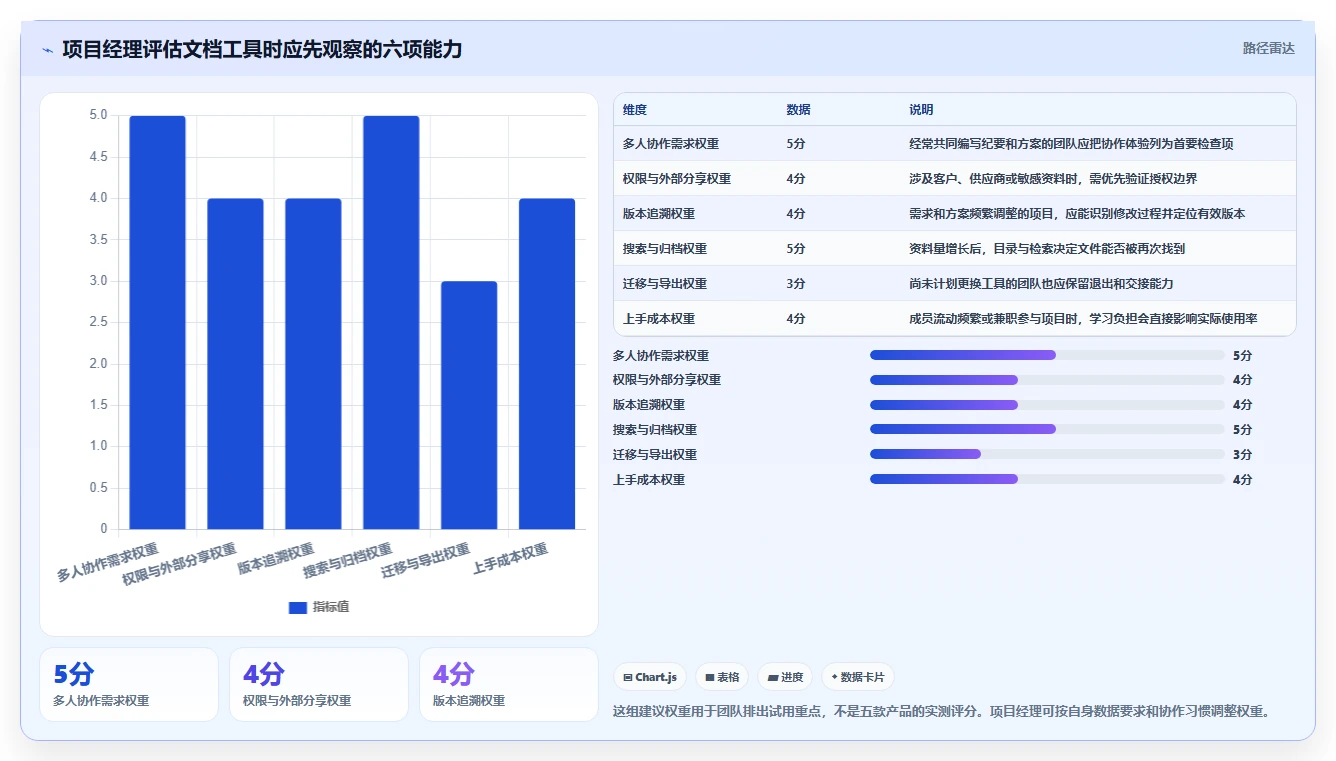Select the Chart.js chip
This screenshot has height=761, width=1336.
point(650,677)
